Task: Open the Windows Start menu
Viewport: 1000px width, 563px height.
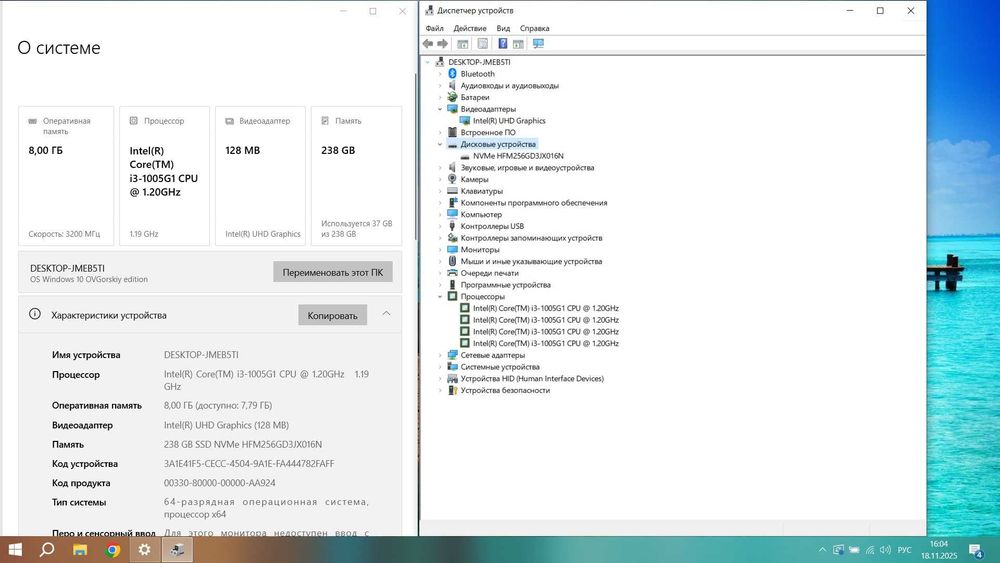Action: (15, 550)
